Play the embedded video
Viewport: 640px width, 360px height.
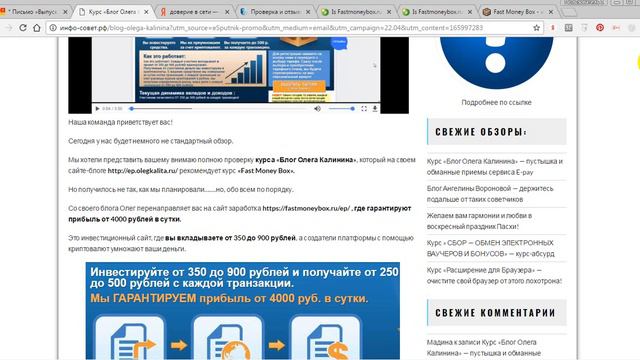pyautogui.click(x=97, y=109)
